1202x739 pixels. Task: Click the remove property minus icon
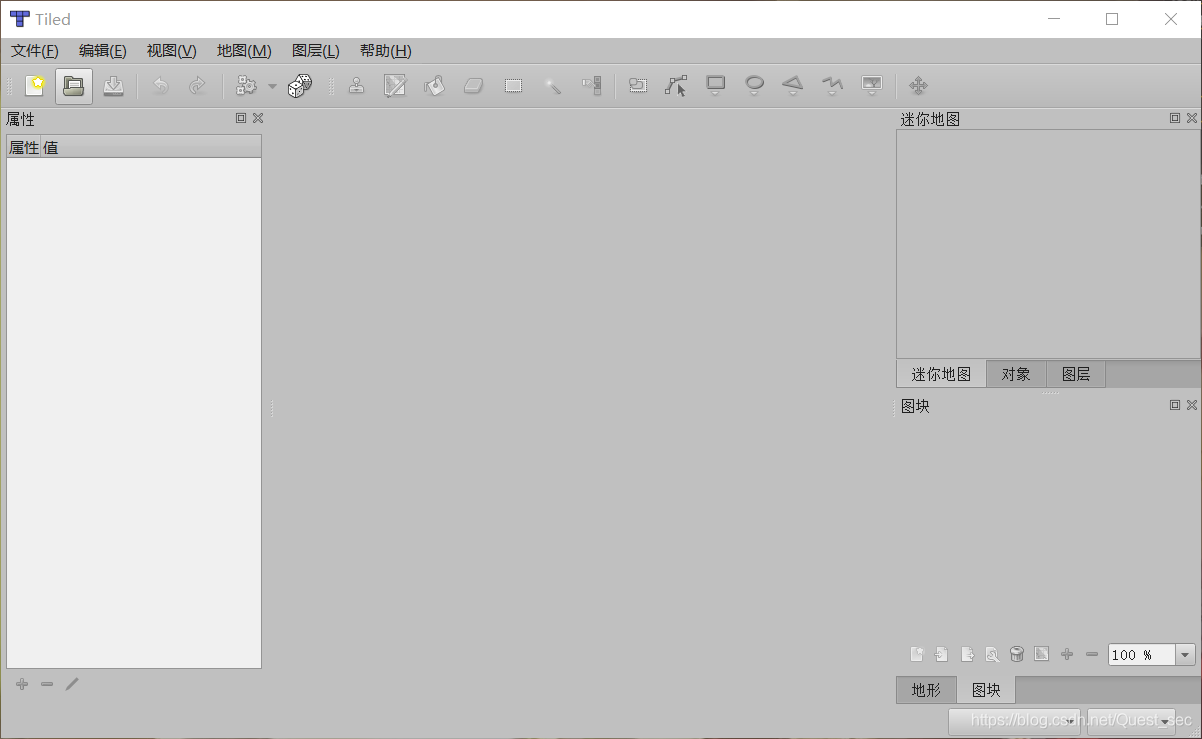coord(47,684)
